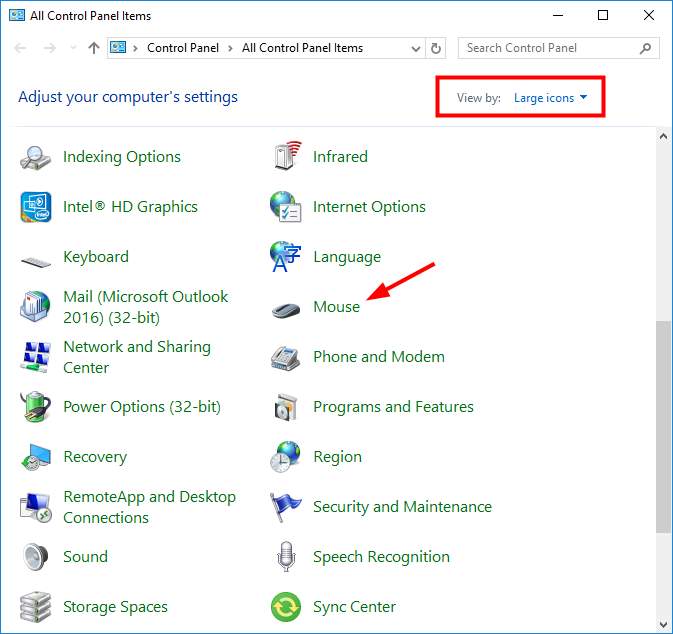
Task: Open the Programs and Features link
Action: click(x=393, y=407)
